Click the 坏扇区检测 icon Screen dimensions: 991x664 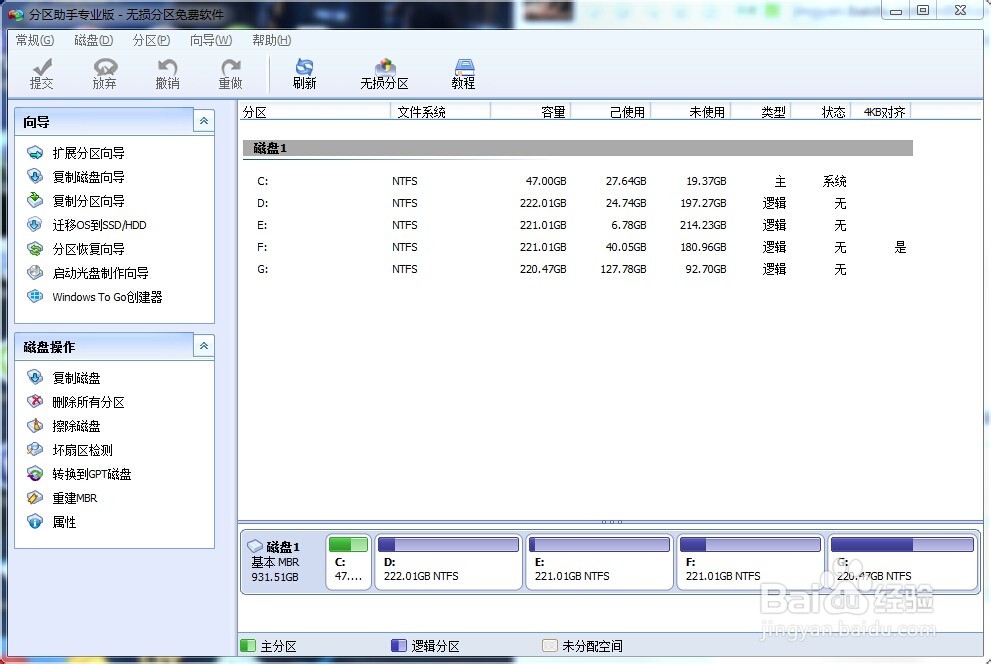(35, 450)
